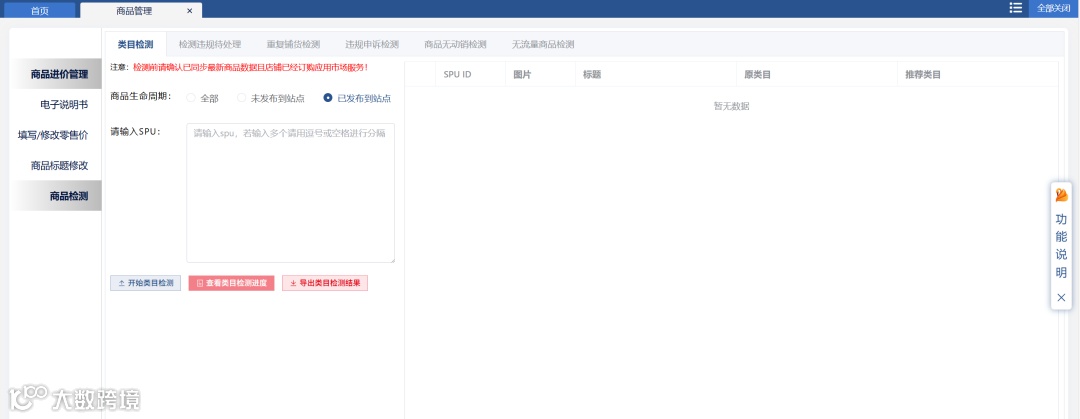Image resolution: width=1080 pixels, height=419 pixels.
Task: Open the 无流量商品检测 tab
Action: pyautogui.click(x=543, y=44)
